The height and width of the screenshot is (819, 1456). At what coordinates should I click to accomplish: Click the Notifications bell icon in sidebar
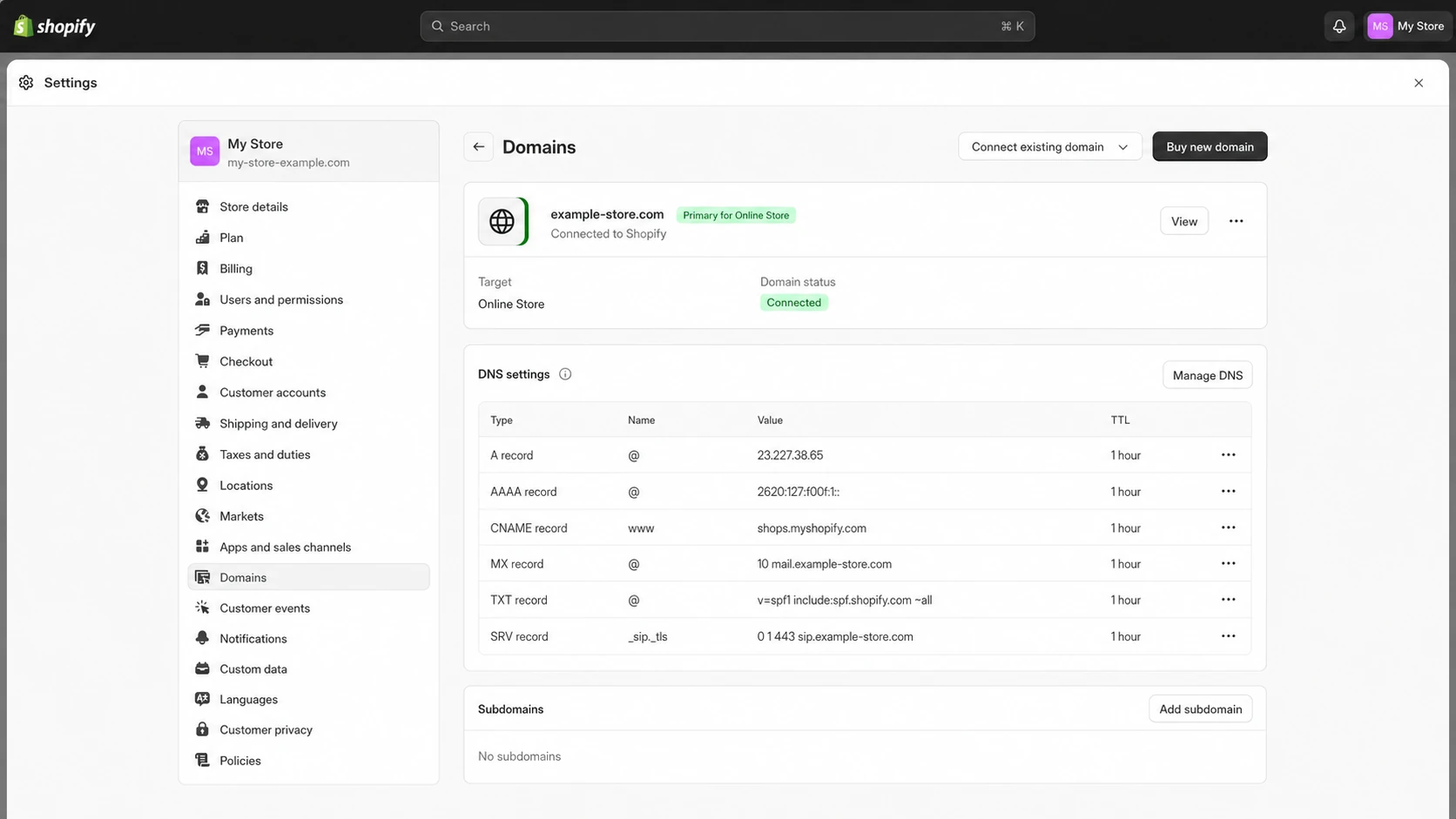coord(202,638)
